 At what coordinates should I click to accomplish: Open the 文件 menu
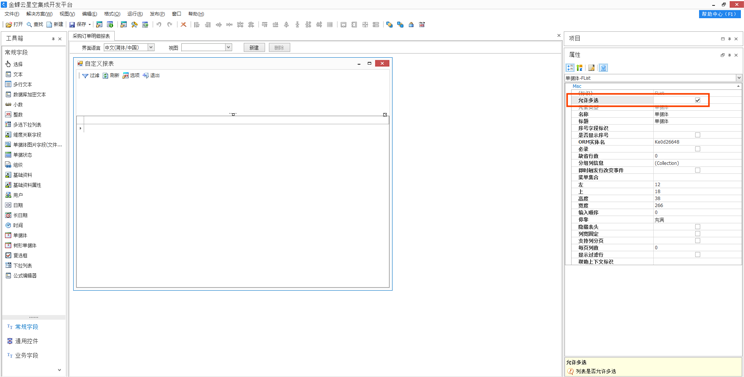(12, 14)
